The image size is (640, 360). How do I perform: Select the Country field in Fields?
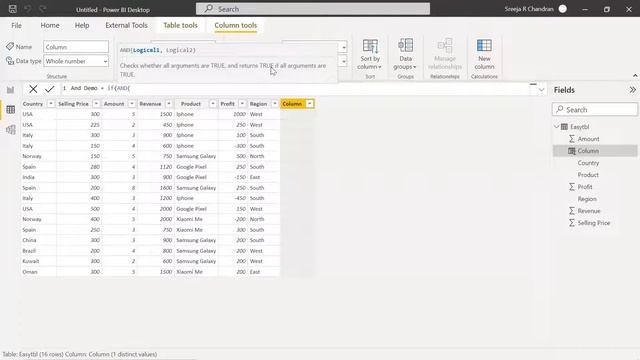[x=588, y=163]
